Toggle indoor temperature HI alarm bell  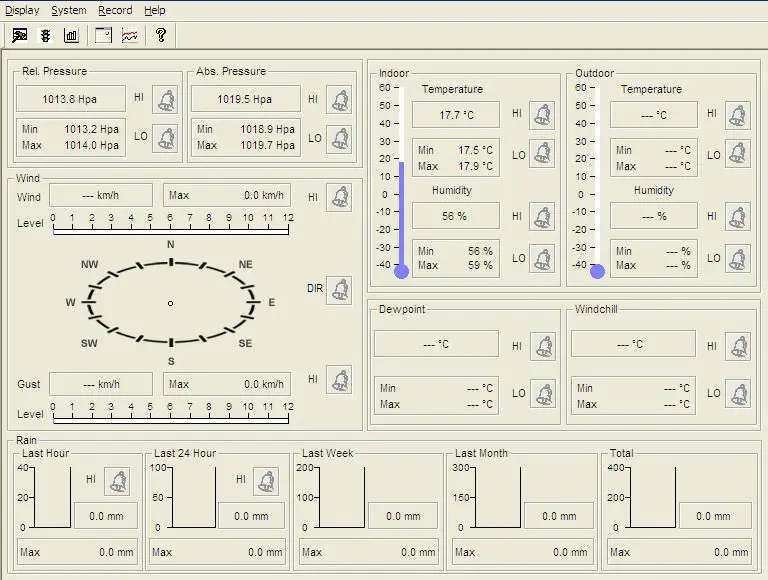[543, 114]
